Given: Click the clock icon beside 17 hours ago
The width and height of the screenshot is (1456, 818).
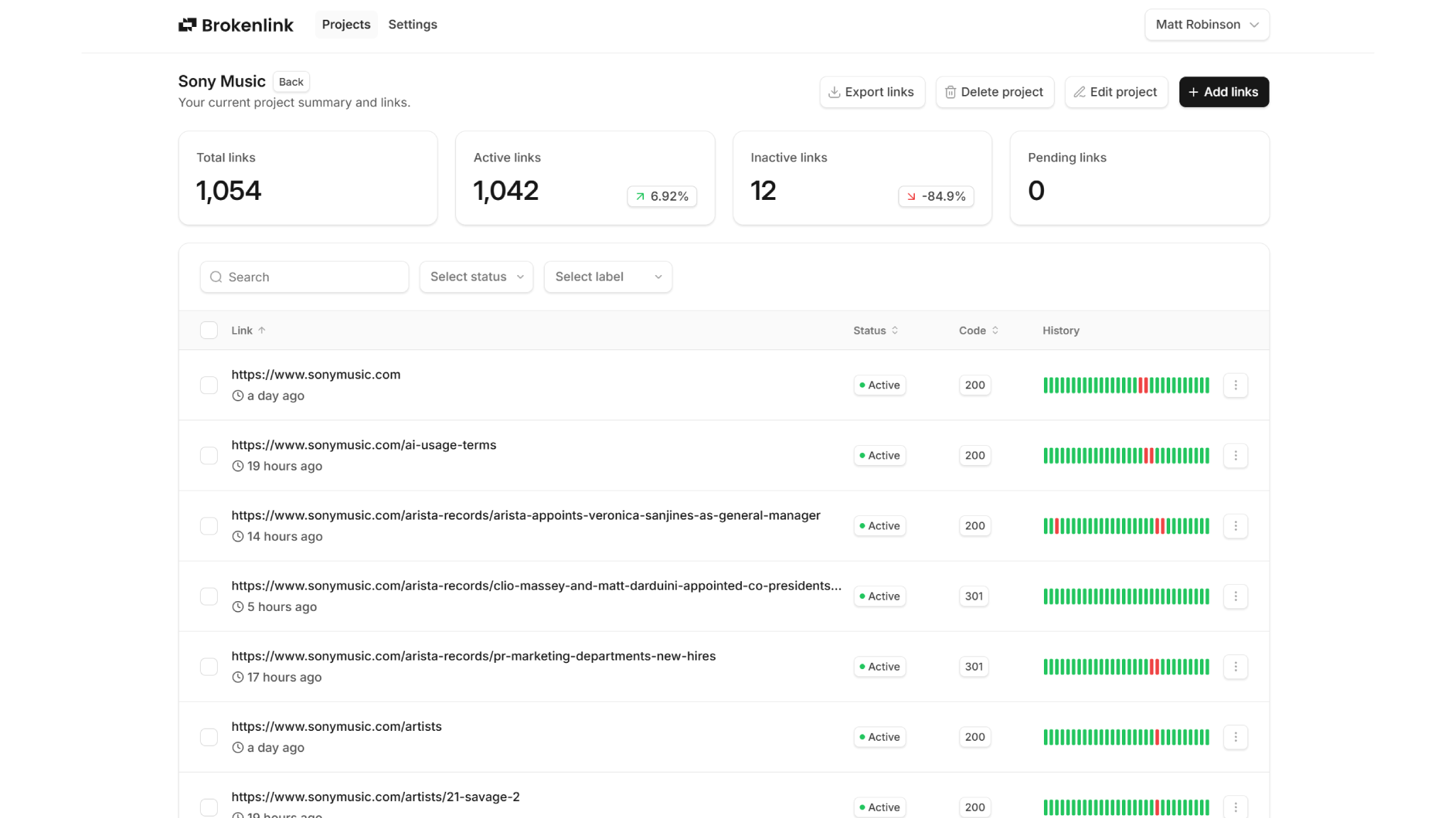Looking at the screenshot, I should [238, 678].
